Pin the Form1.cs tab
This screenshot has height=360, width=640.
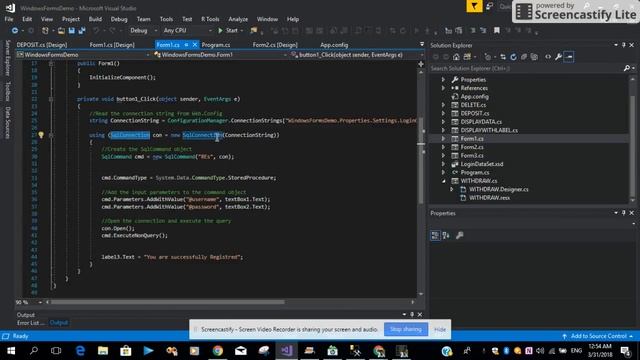tap(186, 45)
